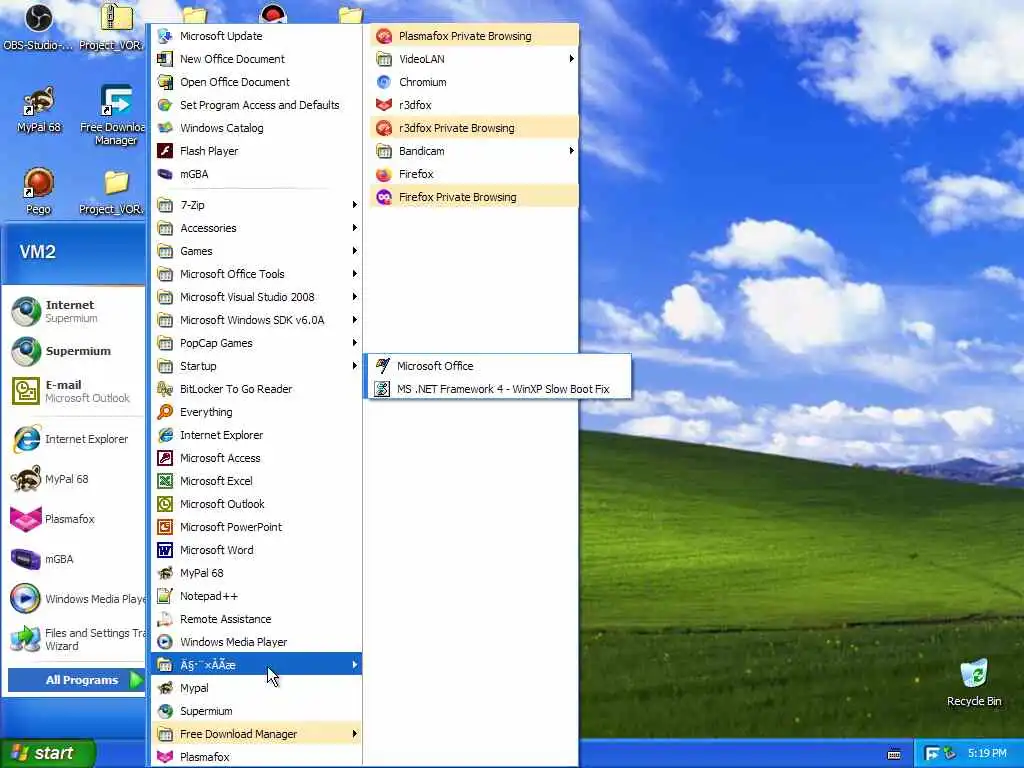Expand Free Download Manager program folder
The height and width of the screenshot is (768, 1024).
point(257,734)
